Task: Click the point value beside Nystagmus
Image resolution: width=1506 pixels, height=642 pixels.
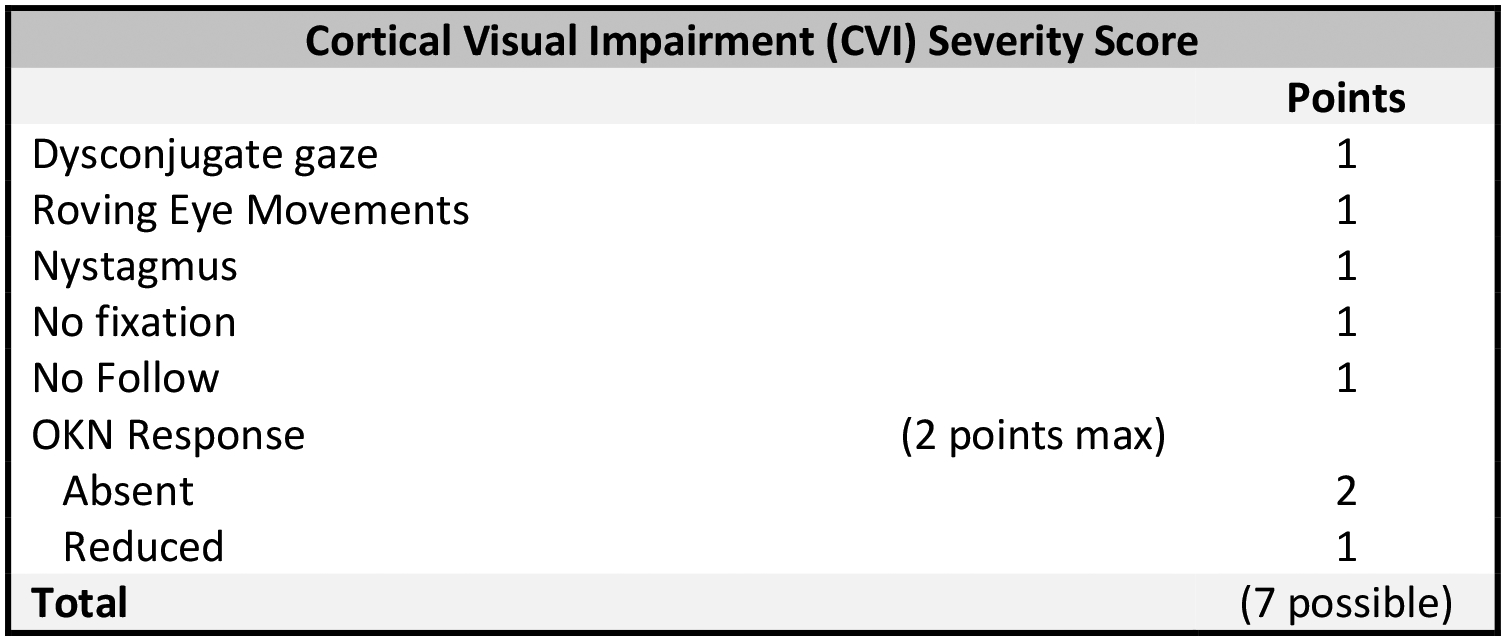Action: click(x=1346, y=267)
